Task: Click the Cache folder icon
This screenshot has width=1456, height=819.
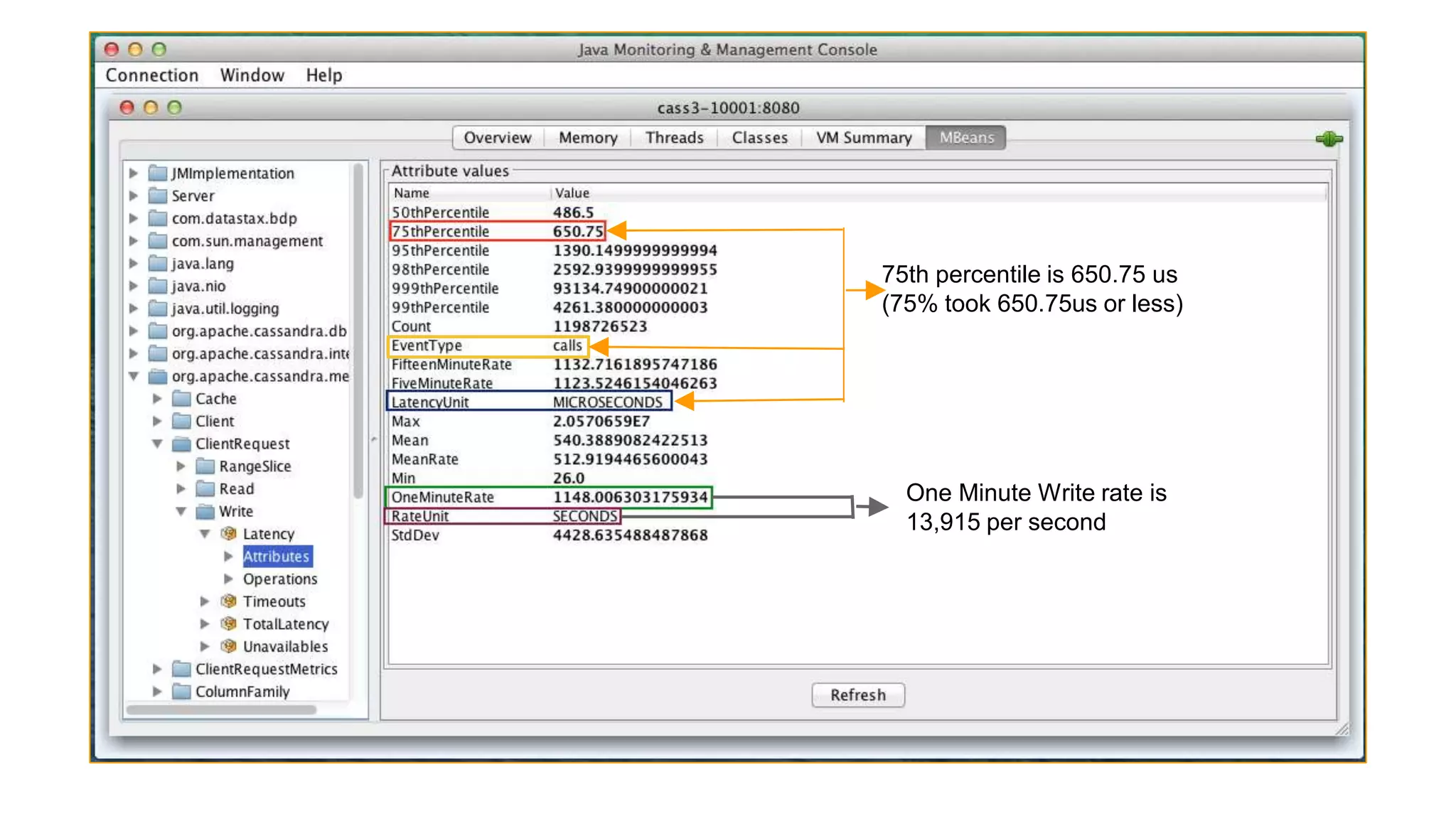Action: click(x=182, y=399)
